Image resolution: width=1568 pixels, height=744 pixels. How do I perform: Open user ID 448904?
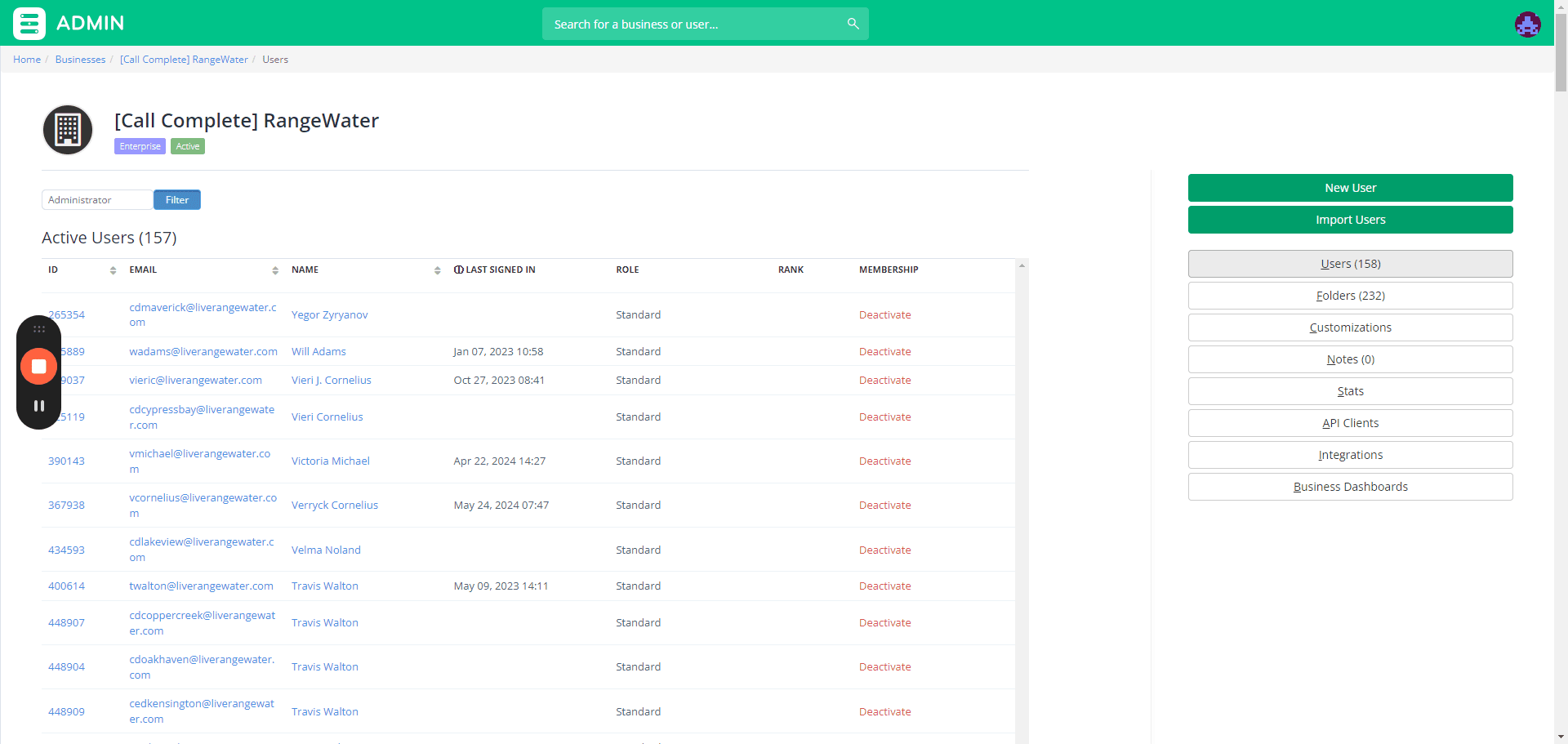[66, 667]
